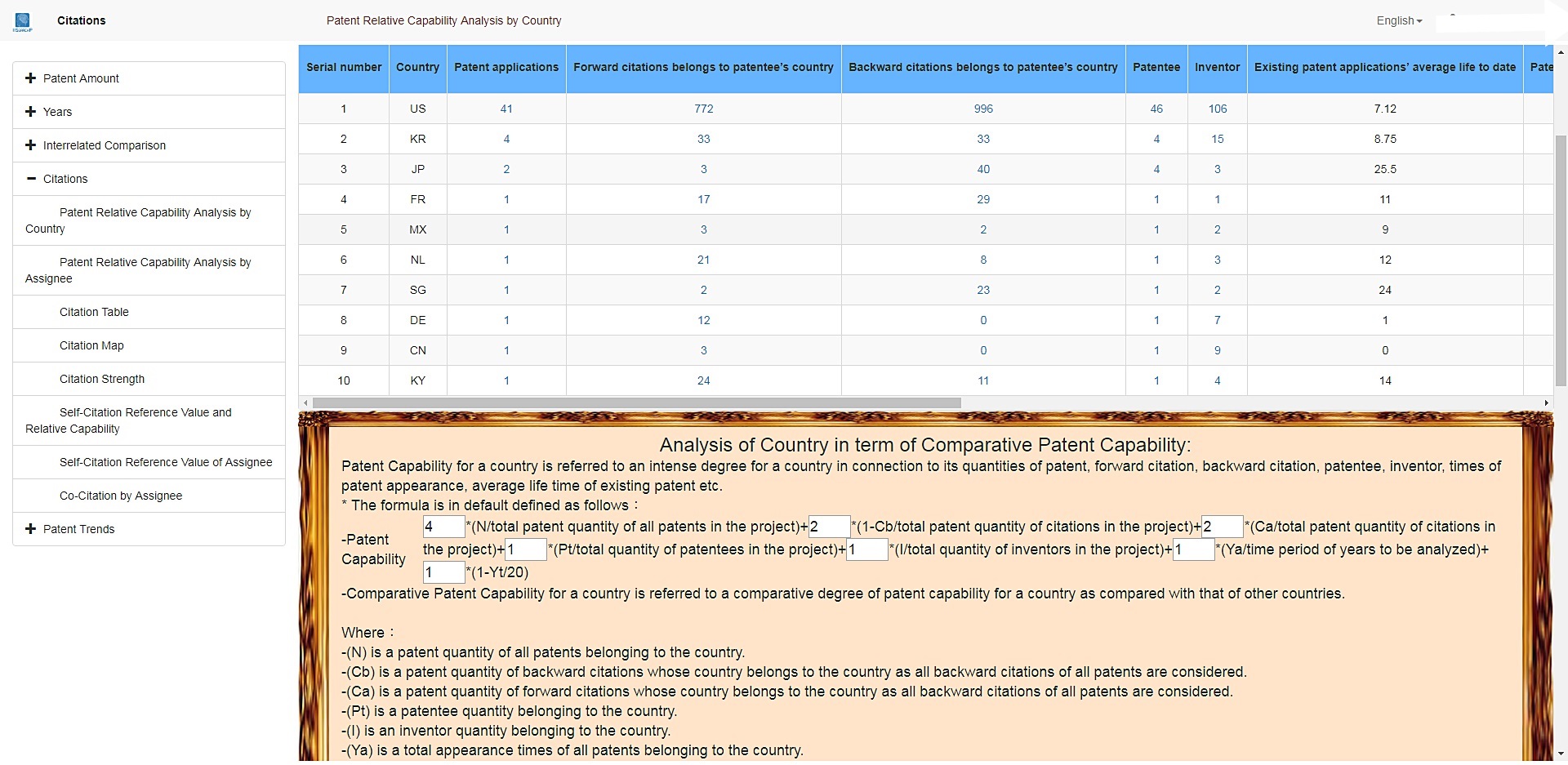Click the table horizontal scrollbar thumb
1568x765 pixels.
pyautogui.click(x=636, y=403)
